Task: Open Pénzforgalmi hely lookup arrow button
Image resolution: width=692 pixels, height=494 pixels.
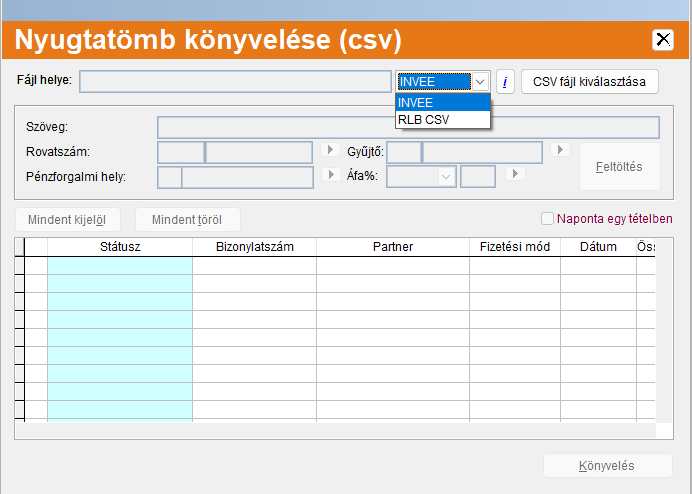Action: coord(331,175)
